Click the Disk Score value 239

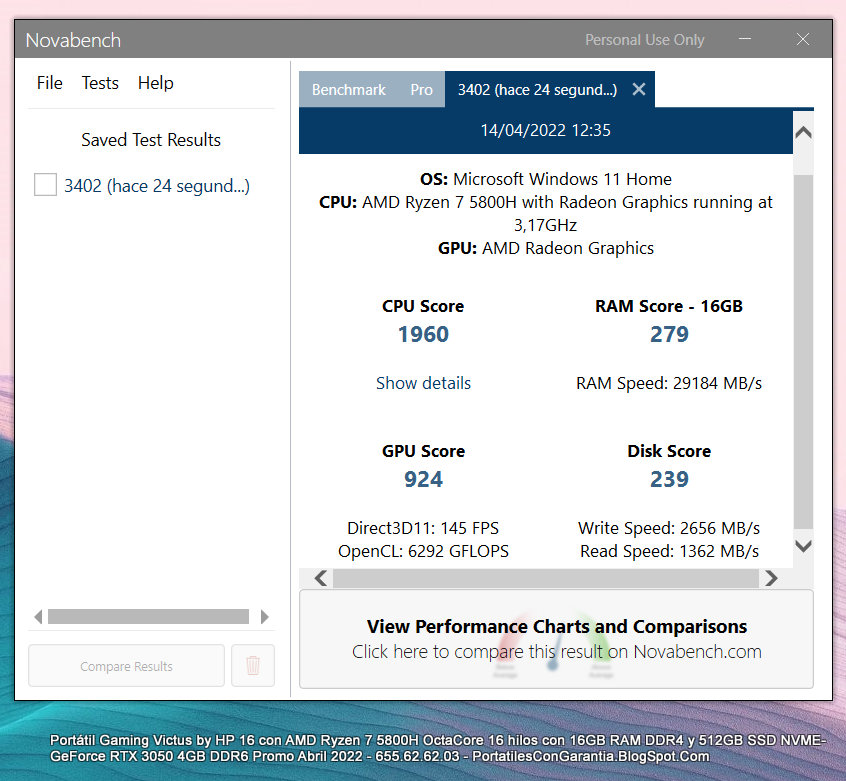pyautogui.click(x=669, y=479)
